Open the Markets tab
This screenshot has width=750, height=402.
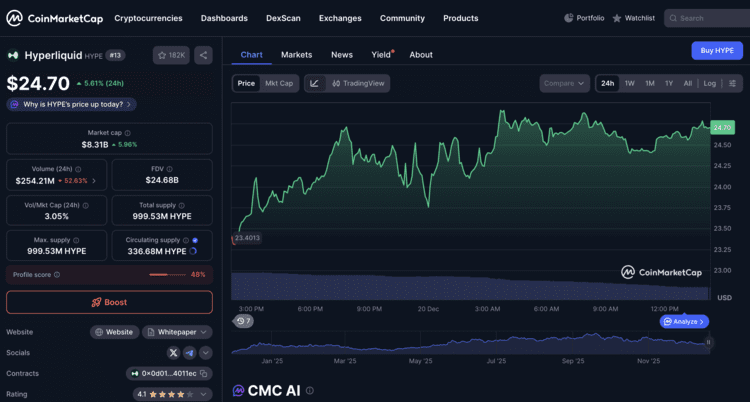point(296,55)
